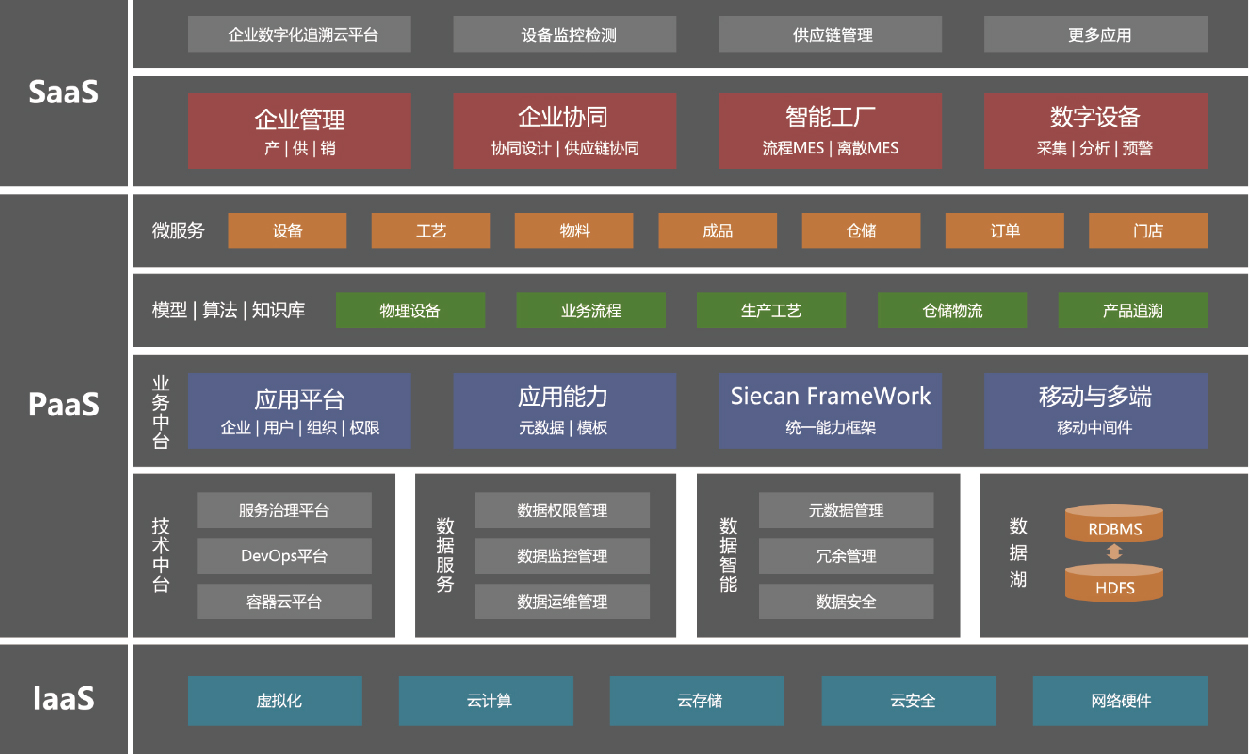
Task: Click the 产 | 供 | 销 subtitle
Action: pos(299,149)
